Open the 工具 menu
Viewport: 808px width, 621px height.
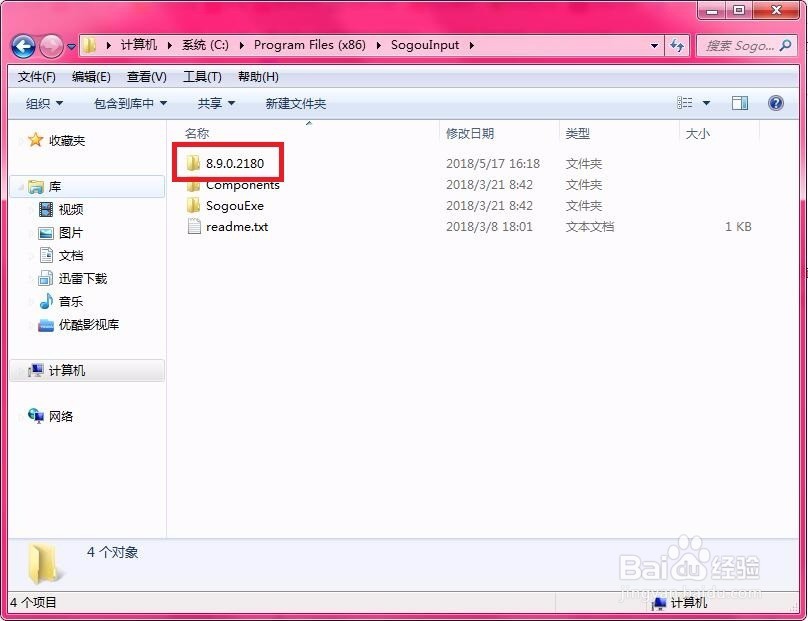pos(201,76)
